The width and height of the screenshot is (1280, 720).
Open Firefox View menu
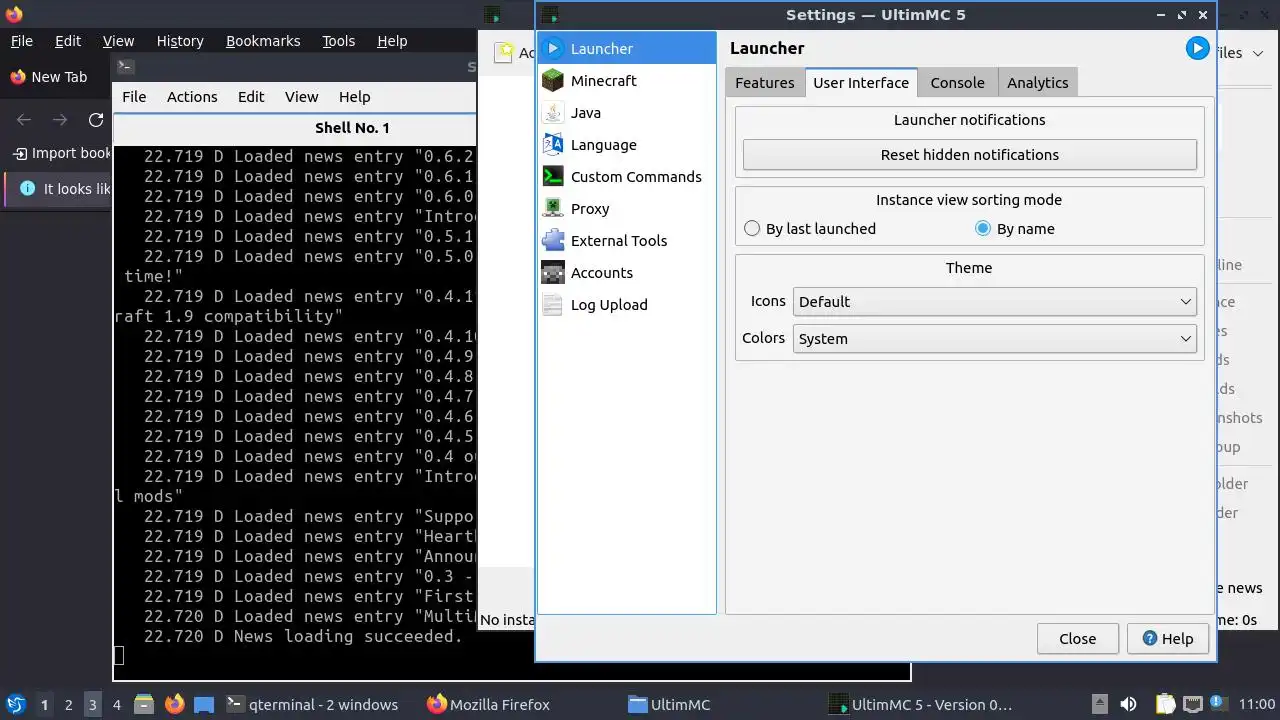pos(118,41)
